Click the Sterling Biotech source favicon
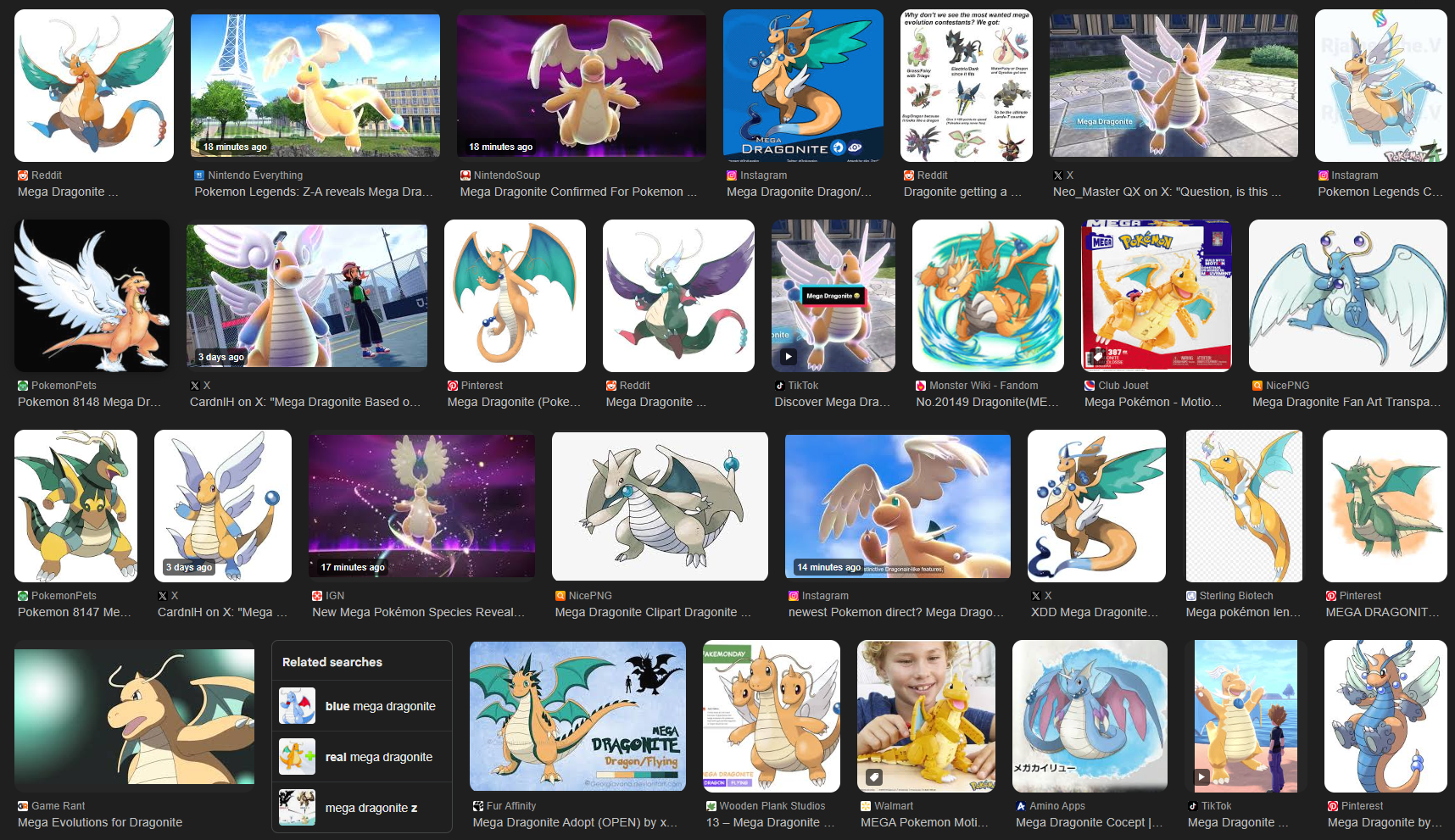1455x840 pixels. (1191, 596)
